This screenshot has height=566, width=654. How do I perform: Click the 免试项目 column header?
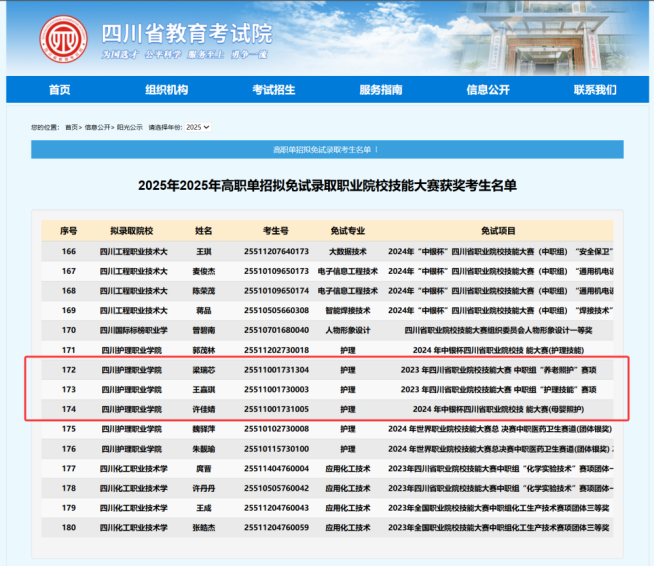498,231
